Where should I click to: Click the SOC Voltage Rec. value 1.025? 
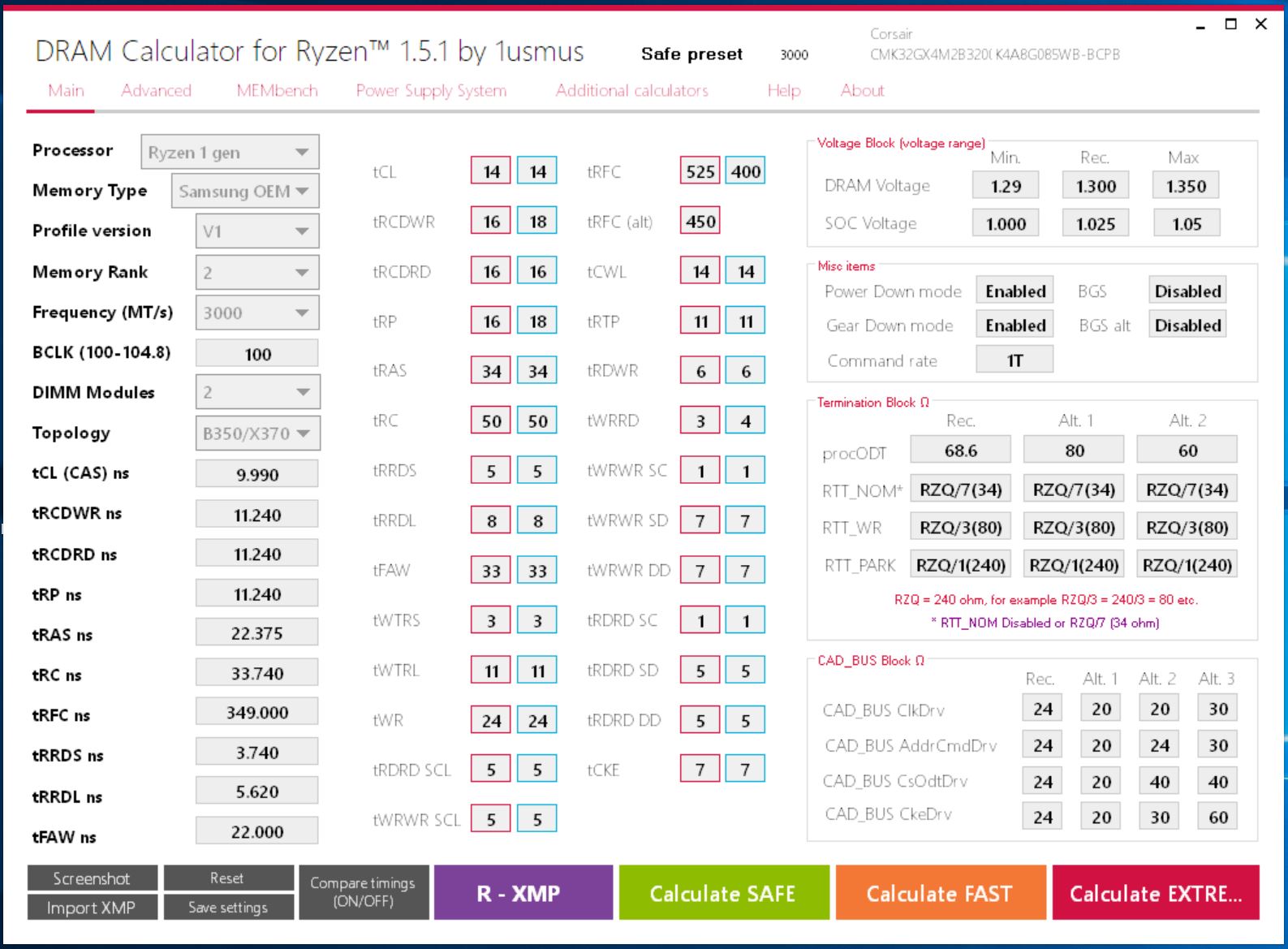click(x=1096, y=223)
